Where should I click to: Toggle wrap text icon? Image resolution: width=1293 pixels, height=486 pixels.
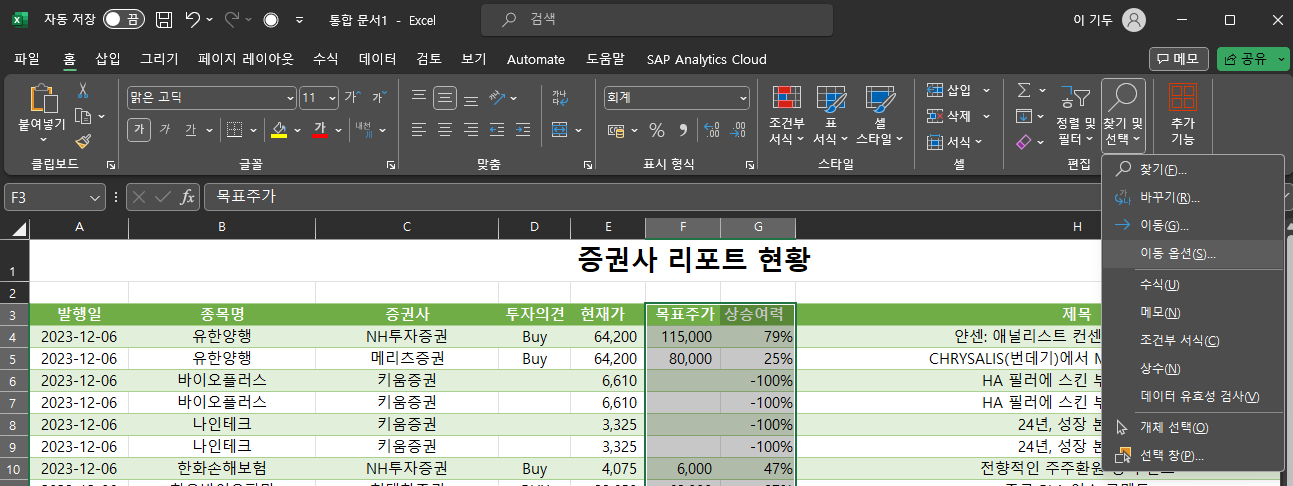click(559, 98)
